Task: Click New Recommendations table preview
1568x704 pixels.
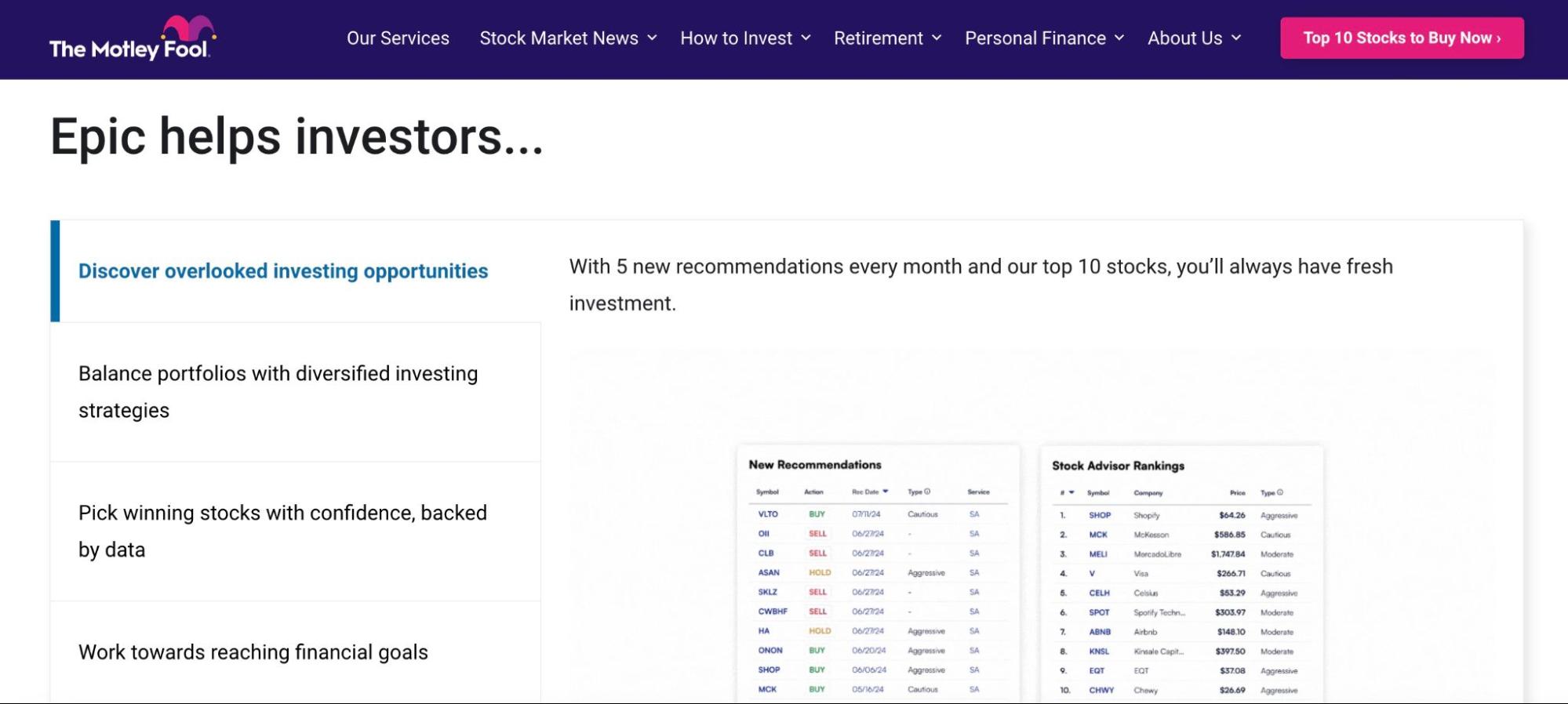Action: pyautogui.click(x=878, y=574)
